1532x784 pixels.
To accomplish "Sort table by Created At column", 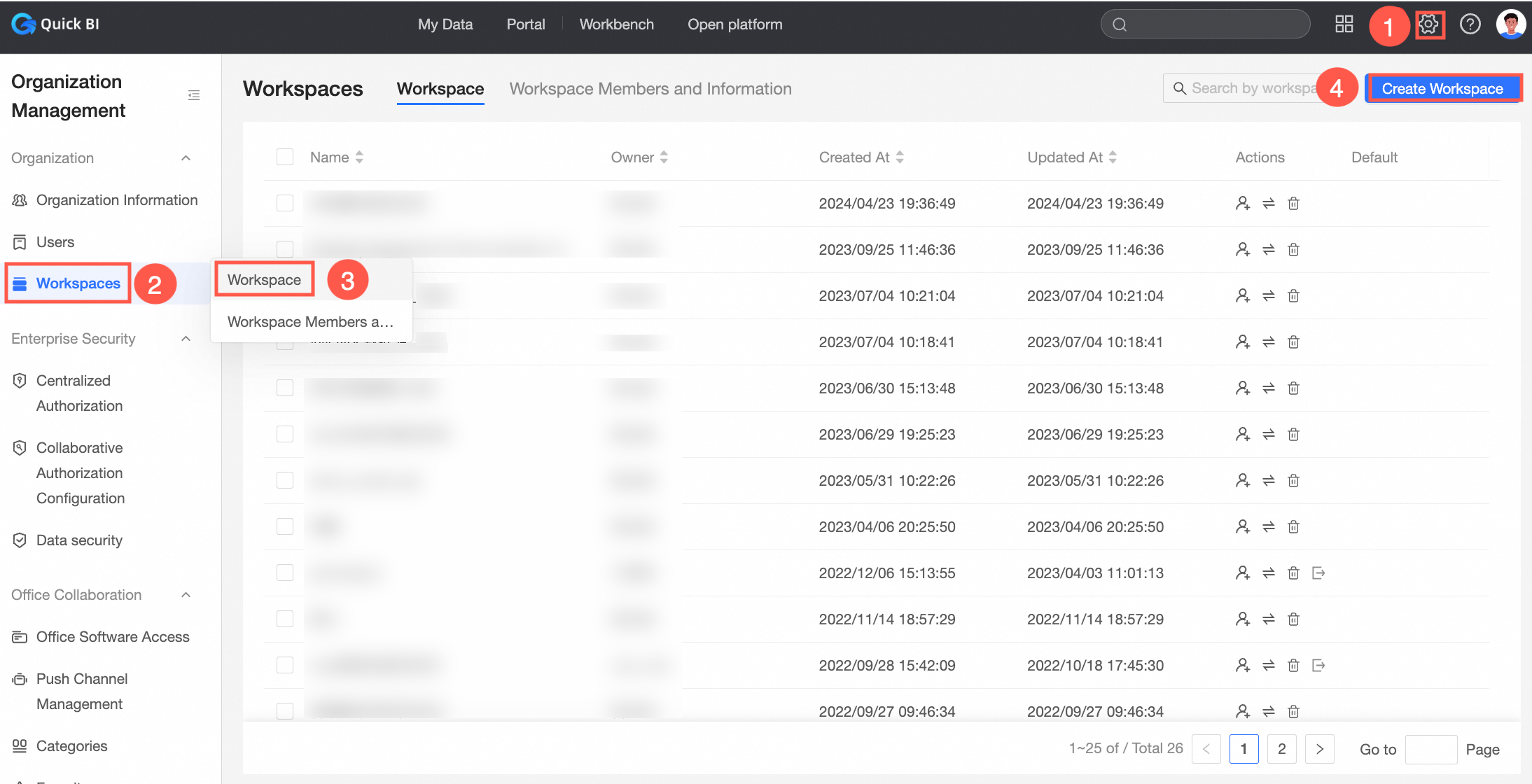I will click(900, 157).
